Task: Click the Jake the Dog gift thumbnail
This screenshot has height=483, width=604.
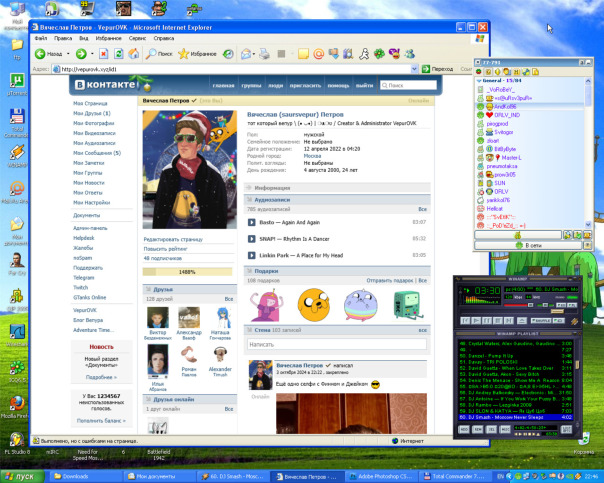Action: [x=314, y=305]
